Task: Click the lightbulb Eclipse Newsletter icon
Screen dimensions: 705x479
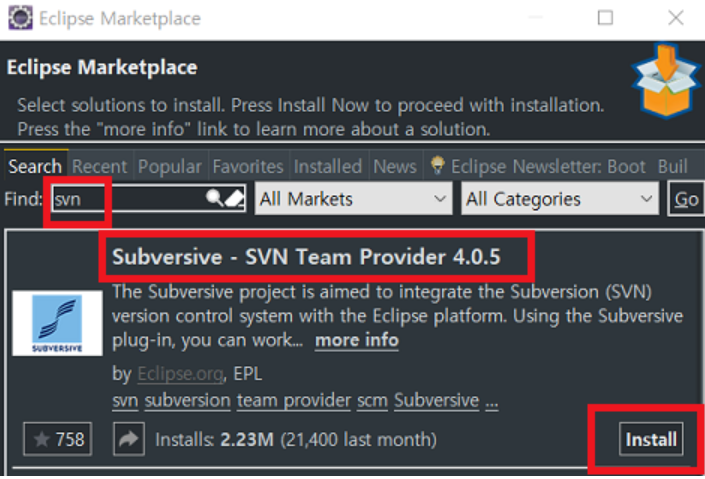Action: 437,166
